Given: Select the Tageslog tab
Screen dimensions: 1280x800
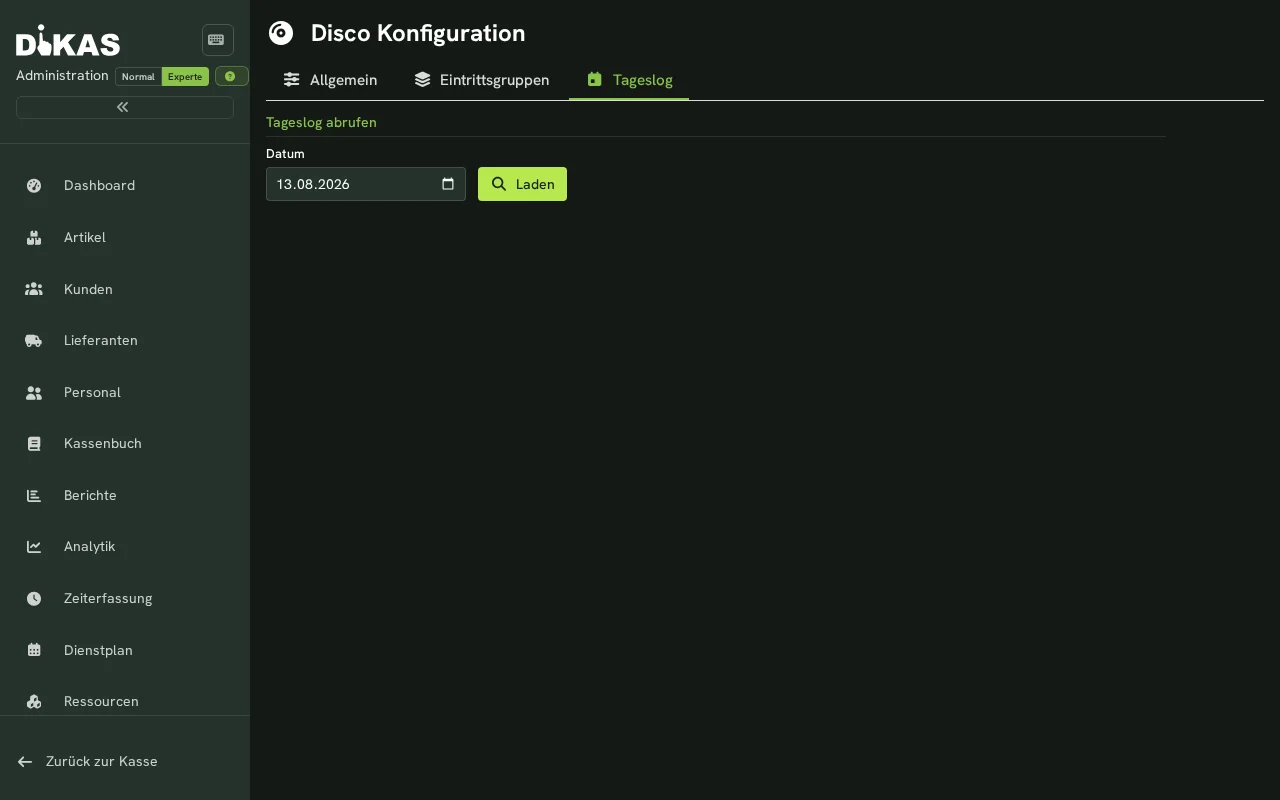Looking at the screenshot, I should 629,80.
